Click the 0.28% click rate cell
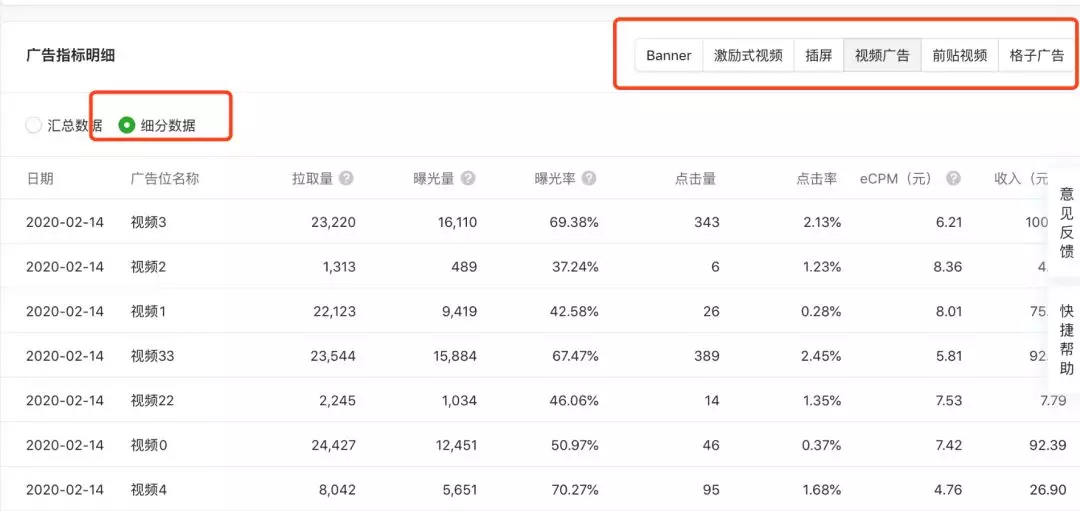Screen dimensions: 1080x511 point(819,311)
